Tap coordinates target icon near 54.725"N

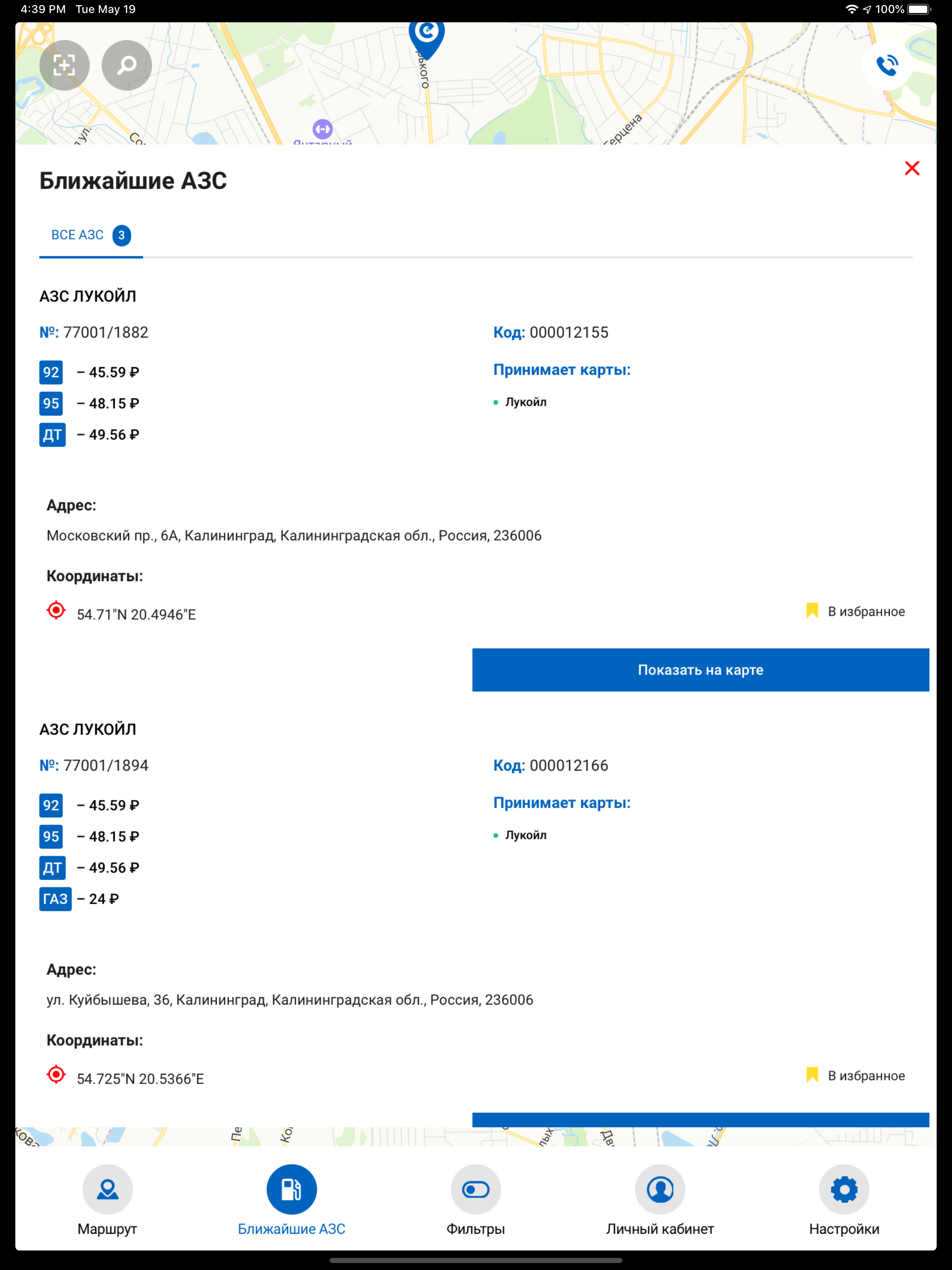pos(56,1074)
